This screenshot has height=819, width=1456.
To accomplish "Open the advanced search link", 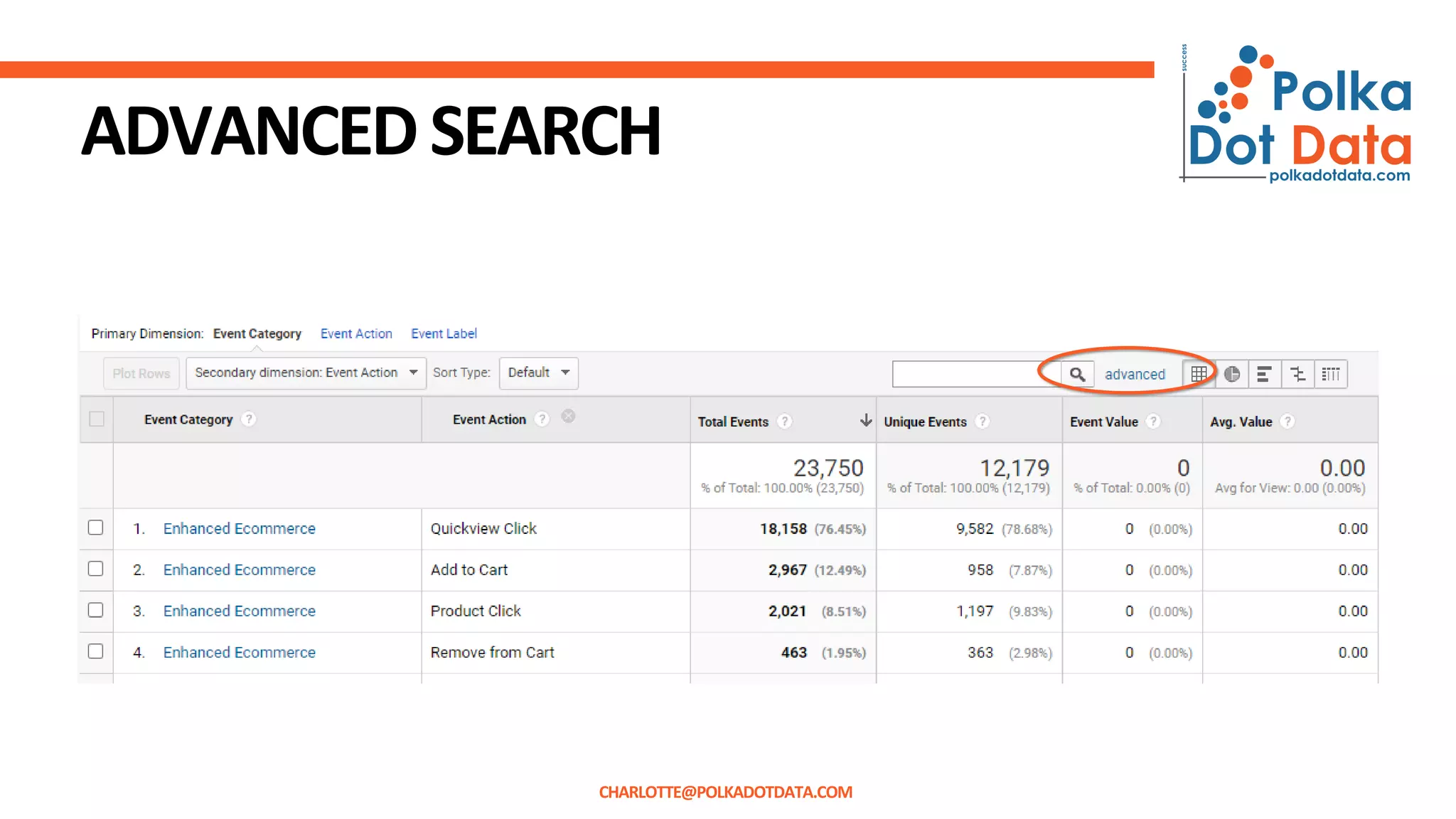I will click(x=1135, y=375).
